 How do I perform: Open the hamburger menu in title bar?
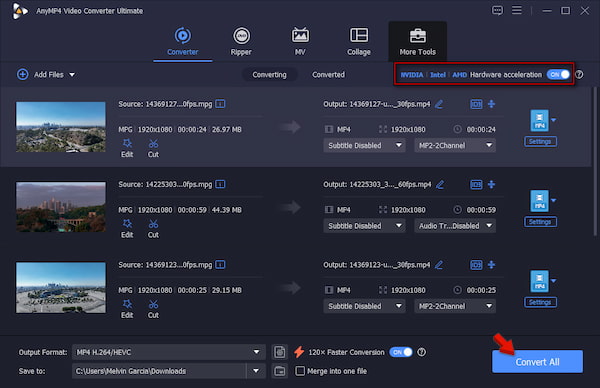[x=517, y=10]
